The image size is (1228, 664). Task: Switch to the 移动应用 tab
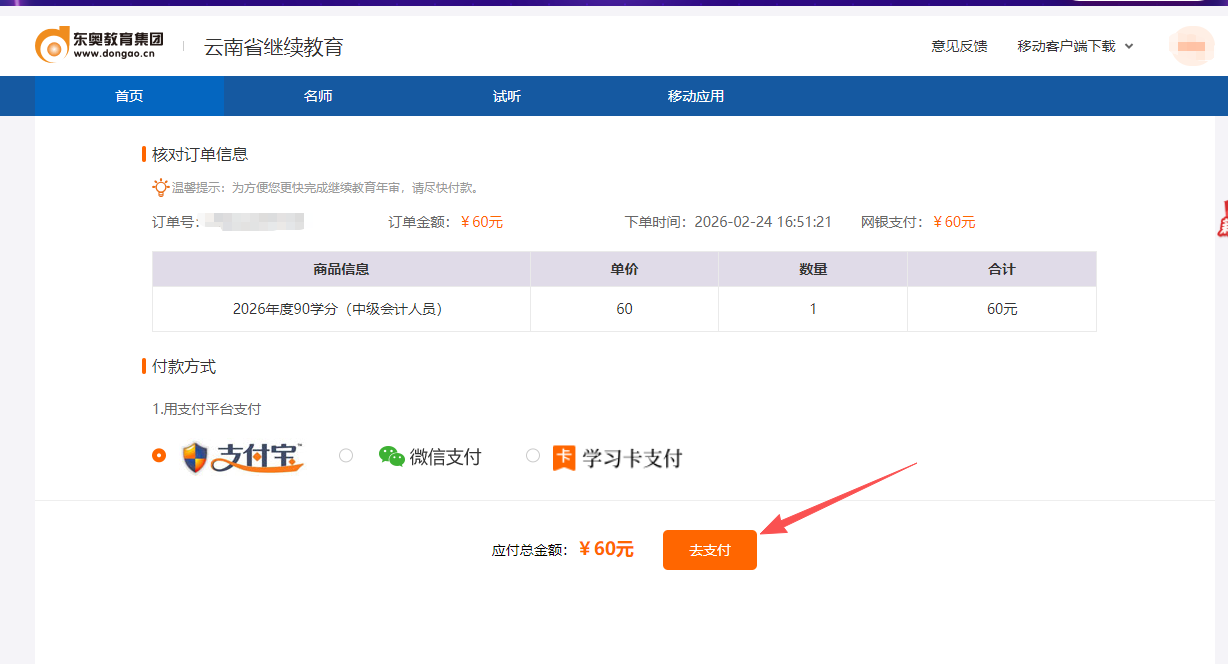click(695, 95)
